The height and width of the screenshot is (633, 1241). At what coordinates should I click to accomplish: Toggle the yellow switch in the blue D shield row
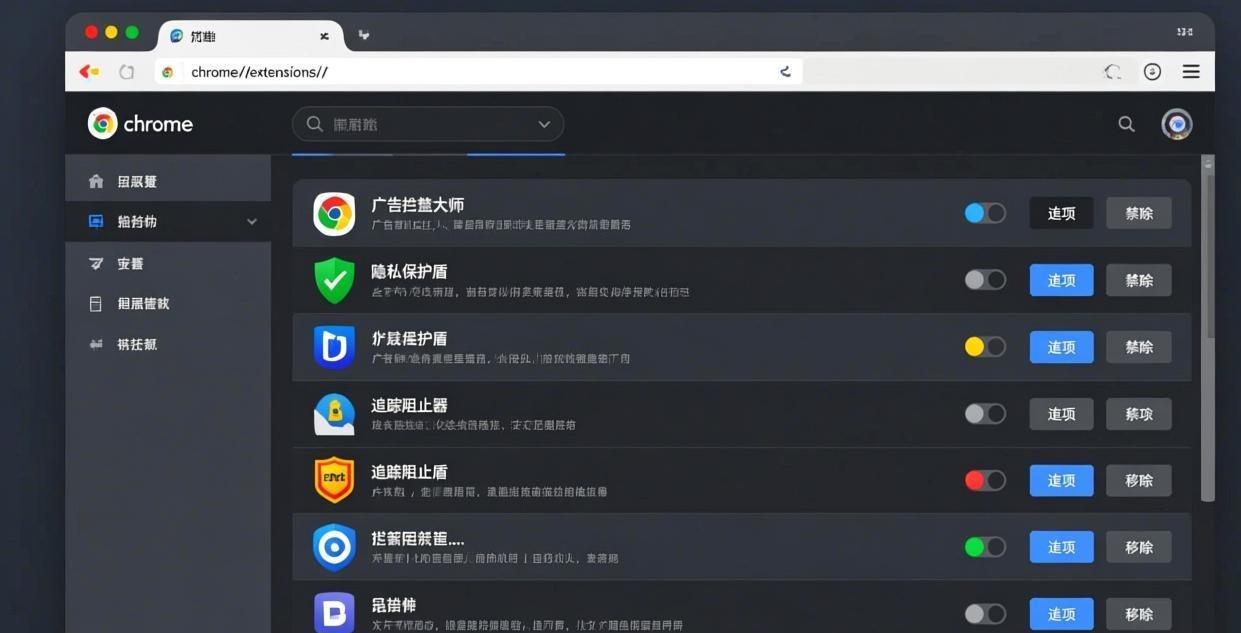tap(985, 347)
